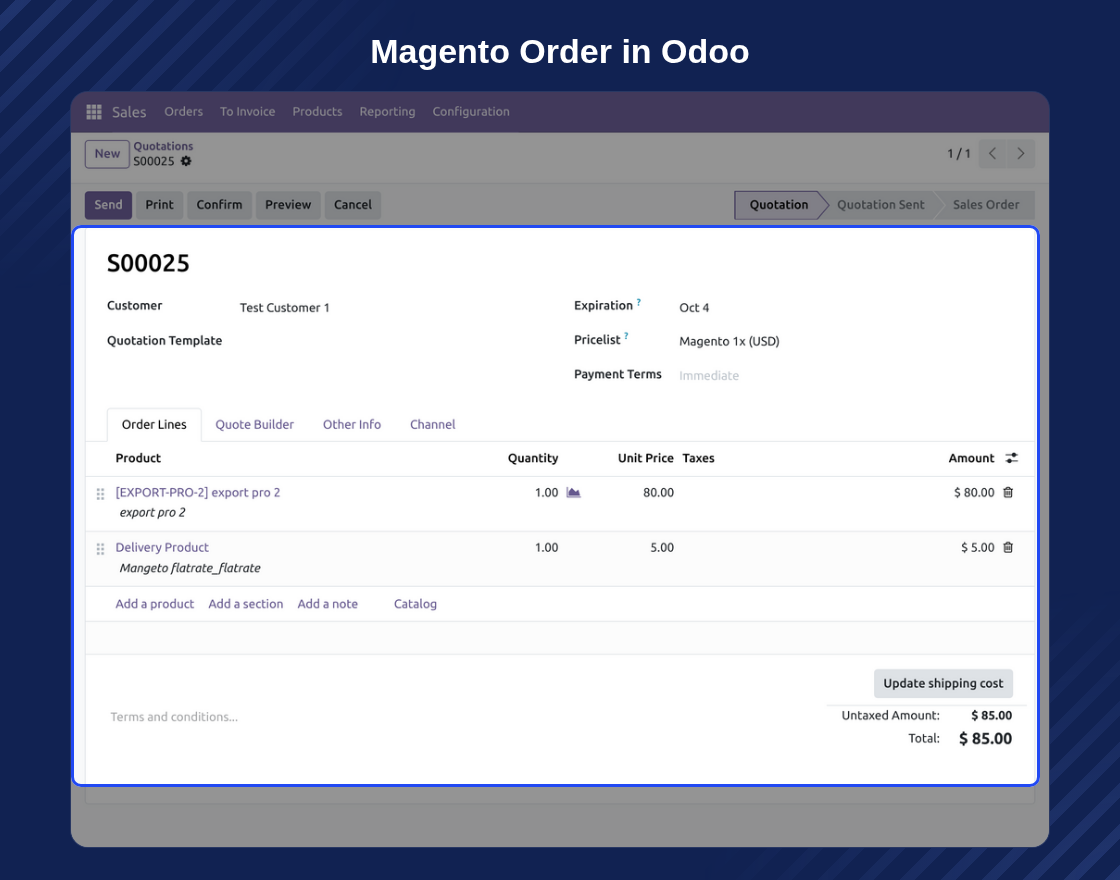Click the gear icon next to S00025
Image resolution: width=1120 pixels, height=880 pixels.
point(186,161)
